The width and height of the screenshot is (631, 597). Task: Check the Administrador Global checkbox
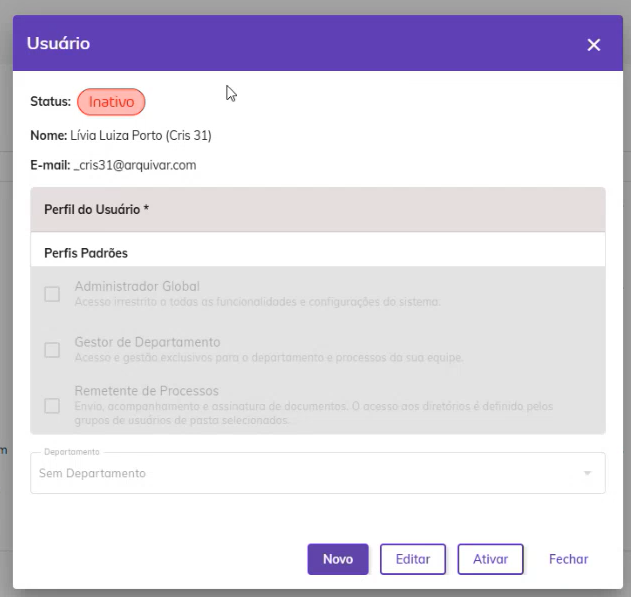point(52,294)
